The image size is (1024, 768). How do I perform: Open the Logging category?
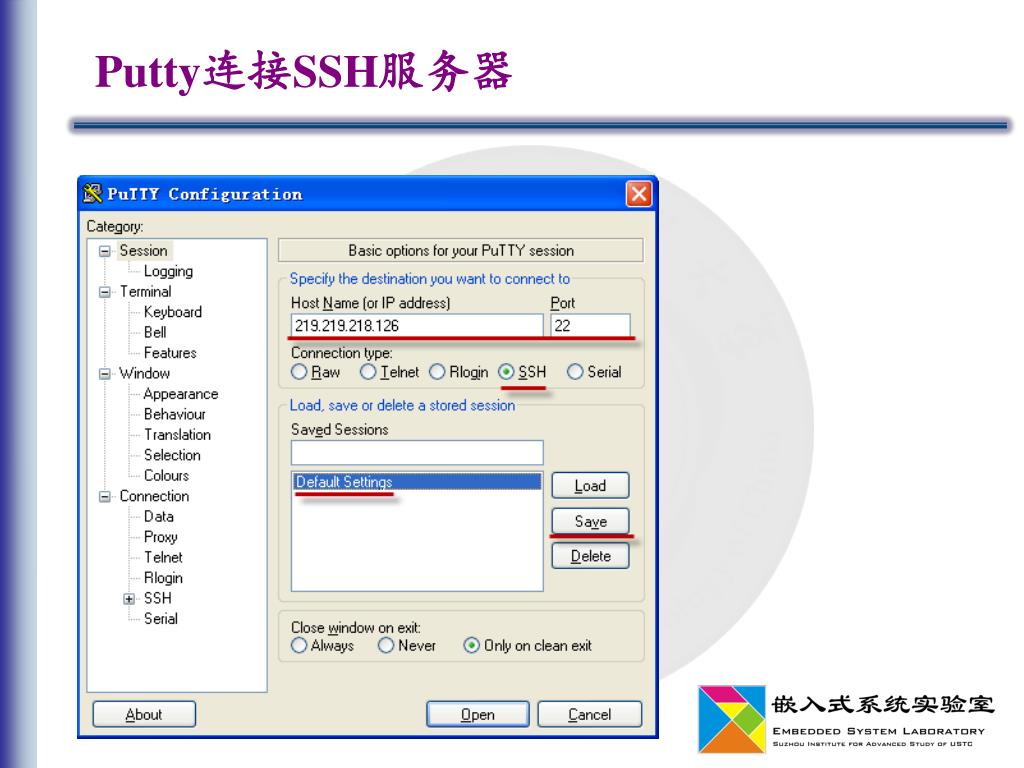click(168, 271)
